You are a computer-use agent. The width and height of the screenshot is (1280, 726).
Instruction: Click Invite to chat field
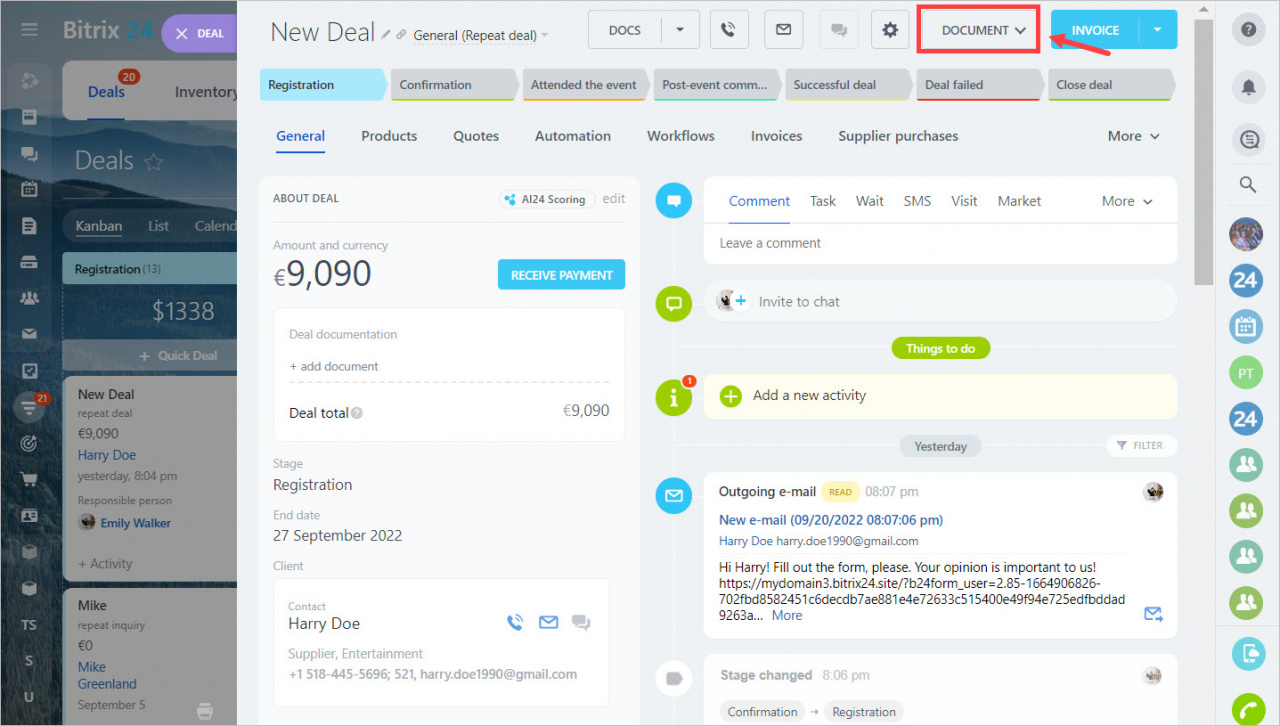coord(940,301)
